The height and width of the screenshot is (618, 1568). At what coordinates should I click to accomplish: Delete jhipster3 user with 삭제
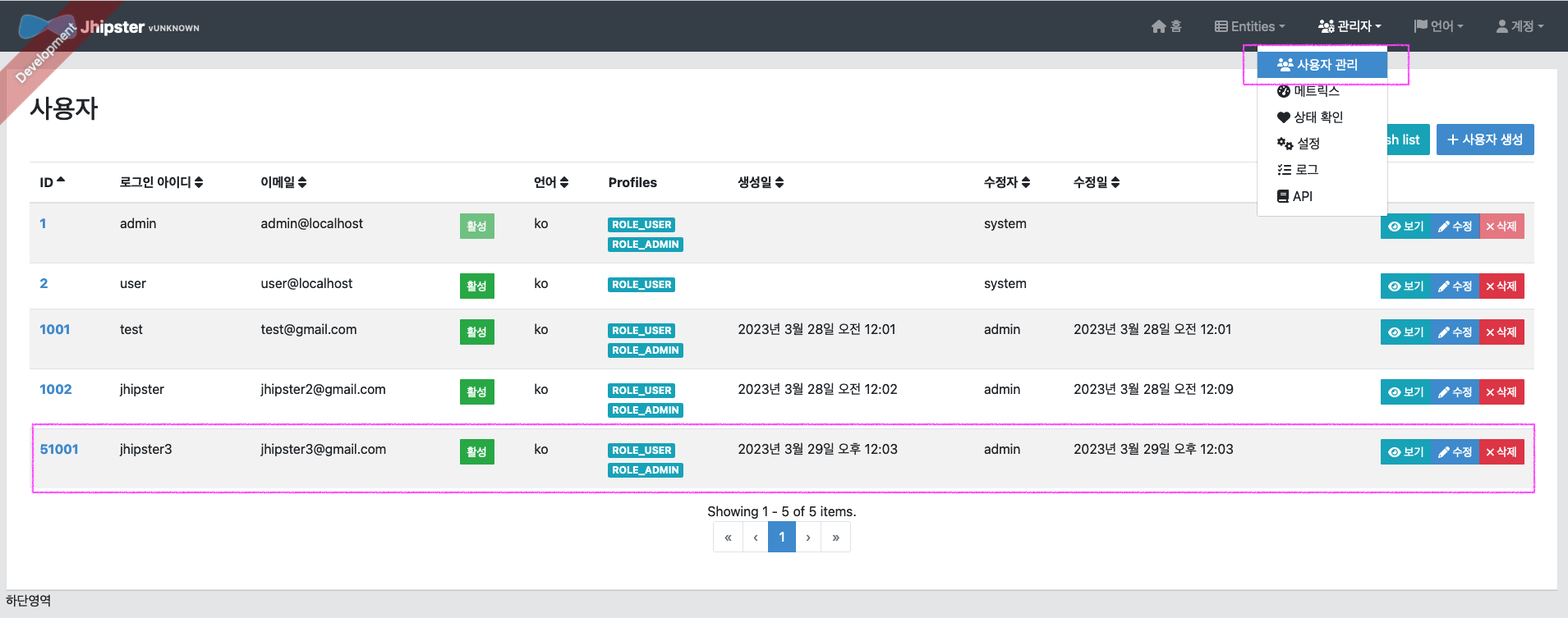click(1501, 451)
